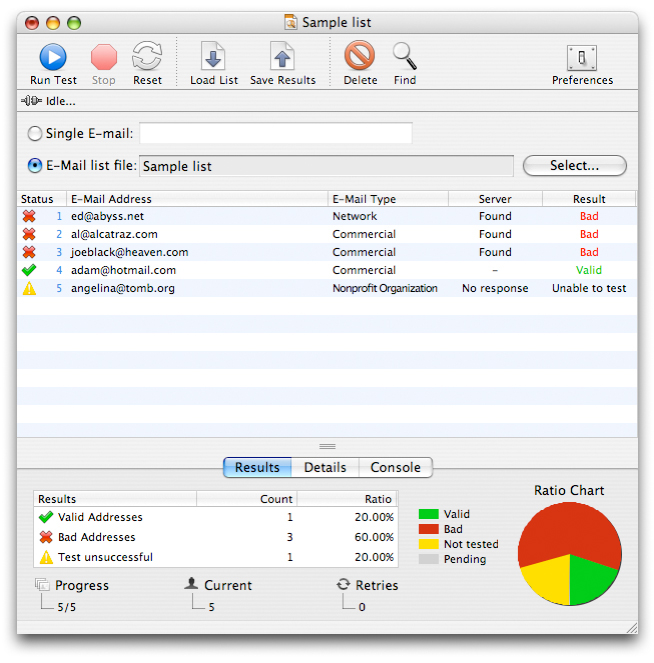Open Load List from the toolbar

pyautogui.click(x=214, y=57)
